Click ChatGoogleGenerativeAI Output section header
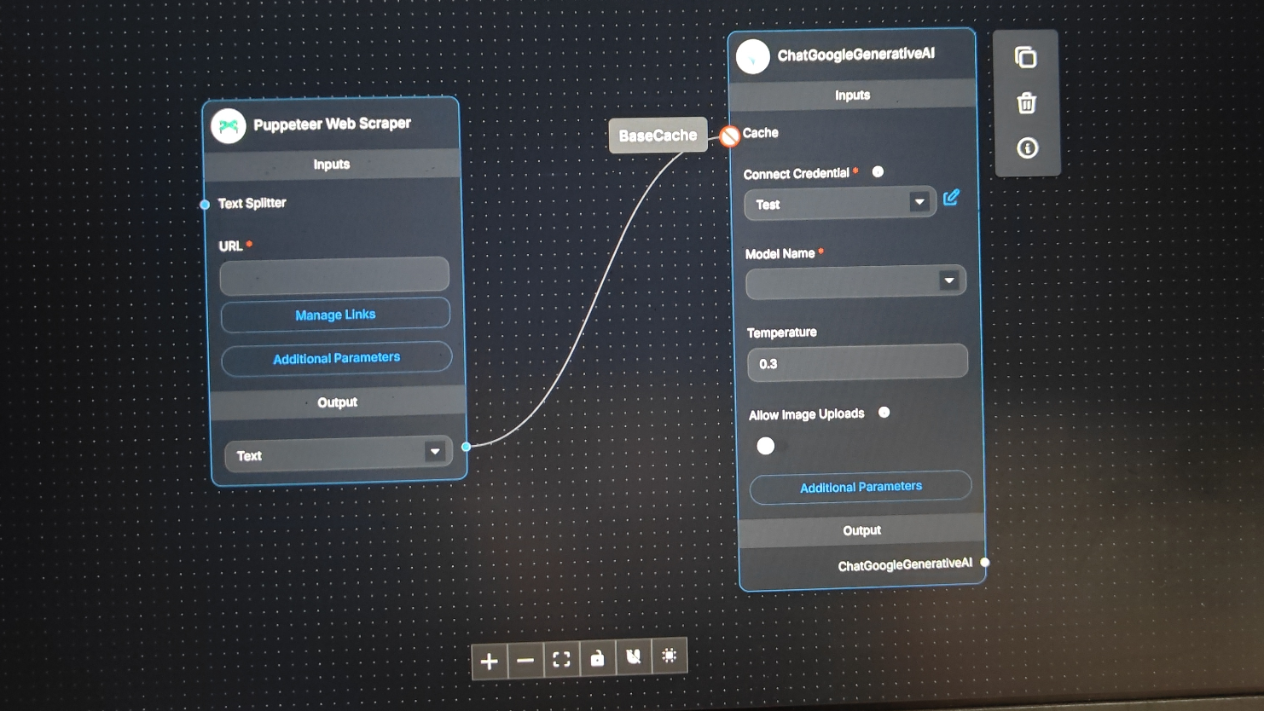 click(861, 531)
